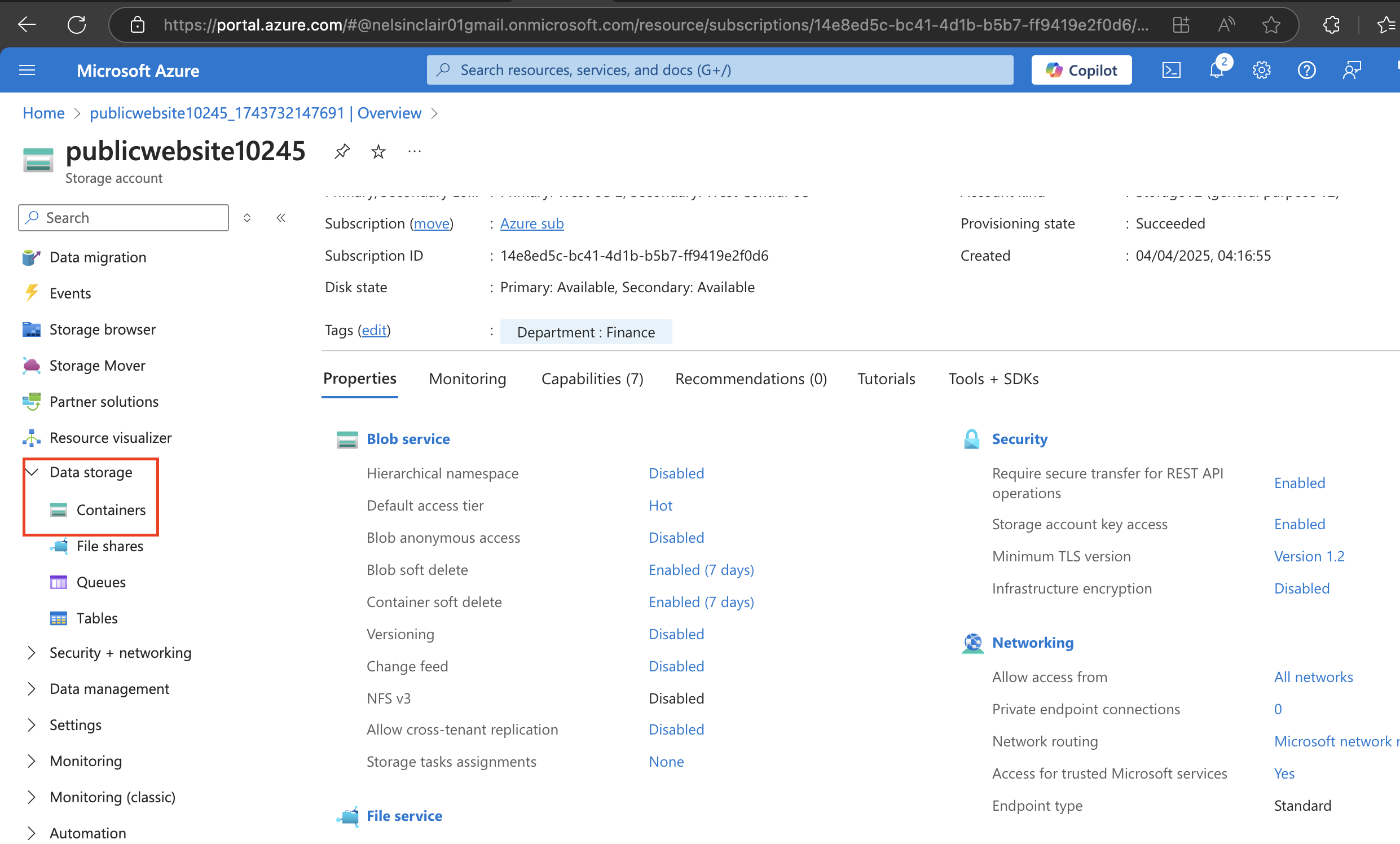Switch to the Recommendations (0) tab
The height and width of the screenshot is (844, 1400).
point(751,379)
